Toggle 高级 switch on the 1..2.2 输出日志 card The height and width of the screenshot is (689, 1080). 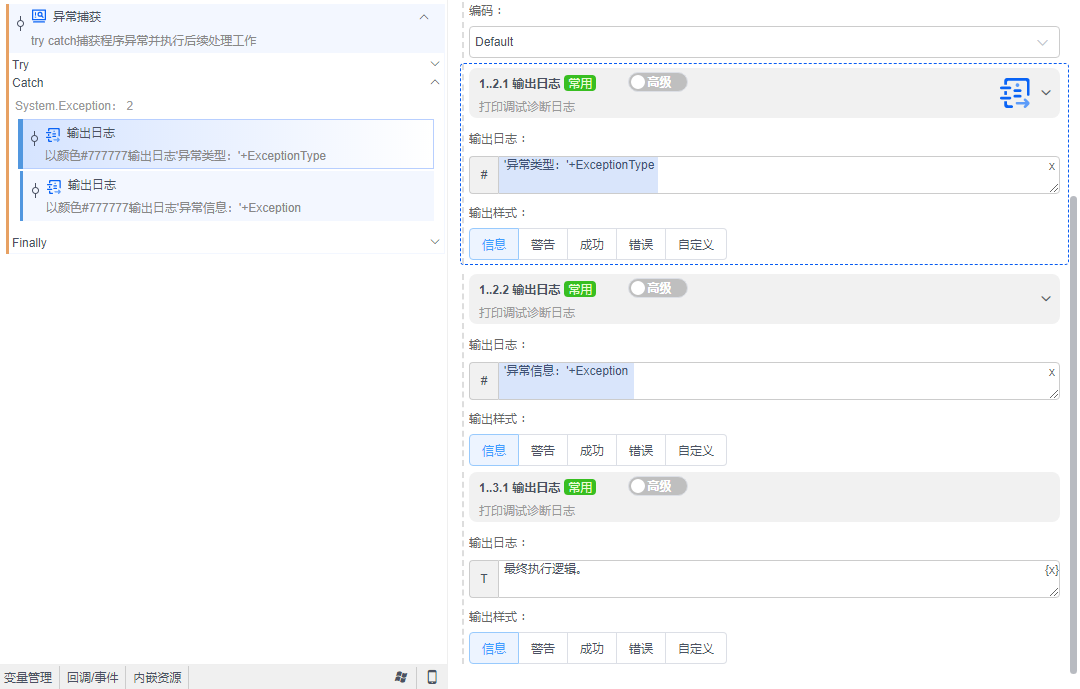click(x=657, y=288)
